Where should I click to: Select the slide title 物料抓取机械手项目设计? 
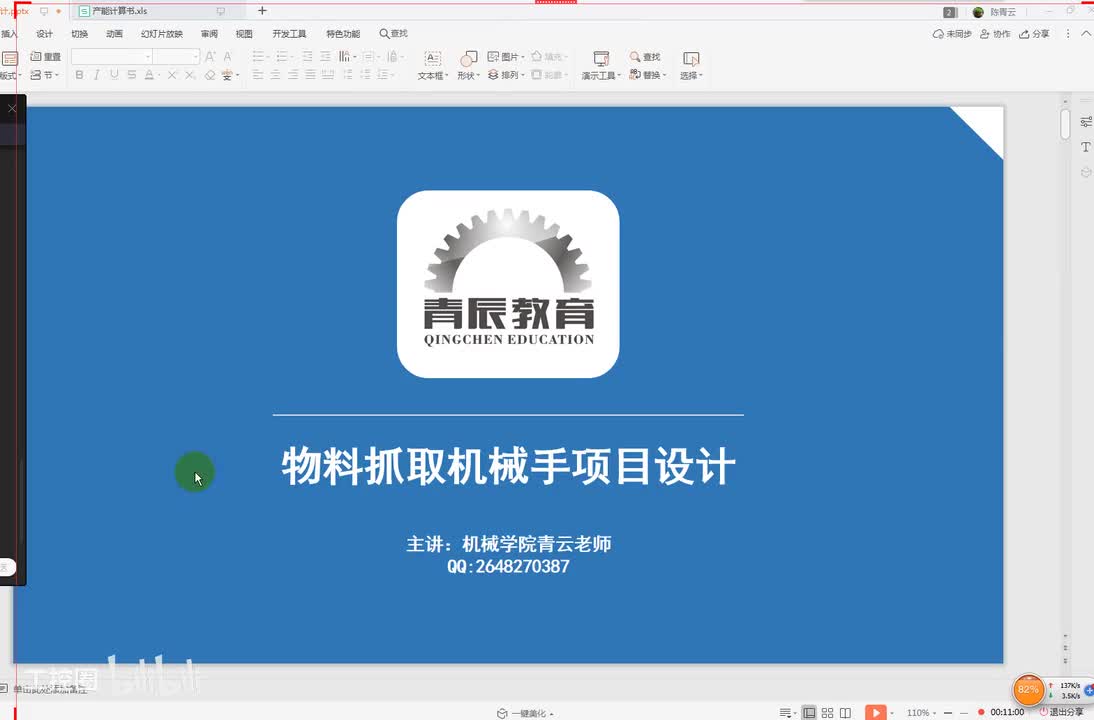508,466
